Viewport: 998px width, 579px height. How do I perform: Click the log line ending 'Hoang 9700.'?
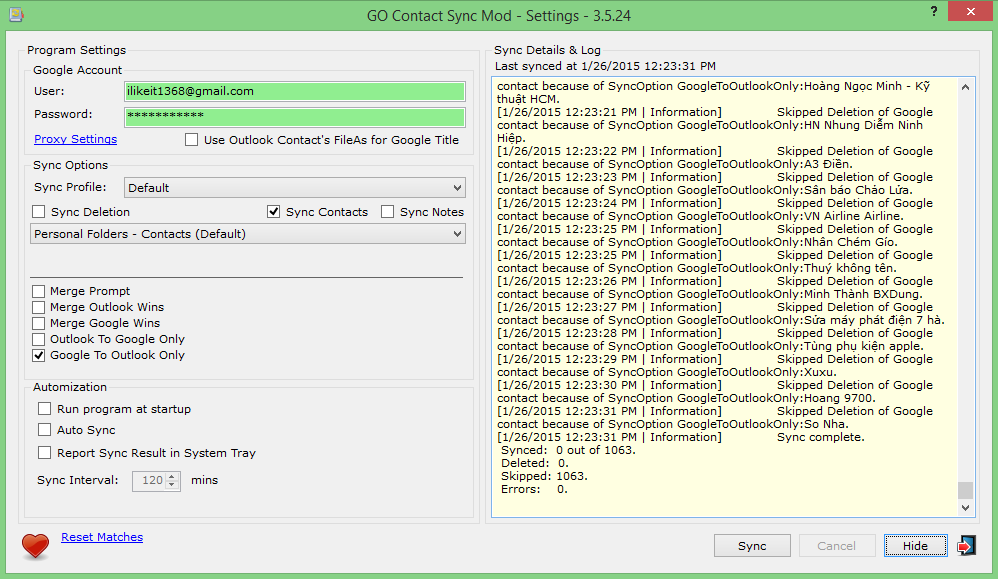[x=686, y=398]
